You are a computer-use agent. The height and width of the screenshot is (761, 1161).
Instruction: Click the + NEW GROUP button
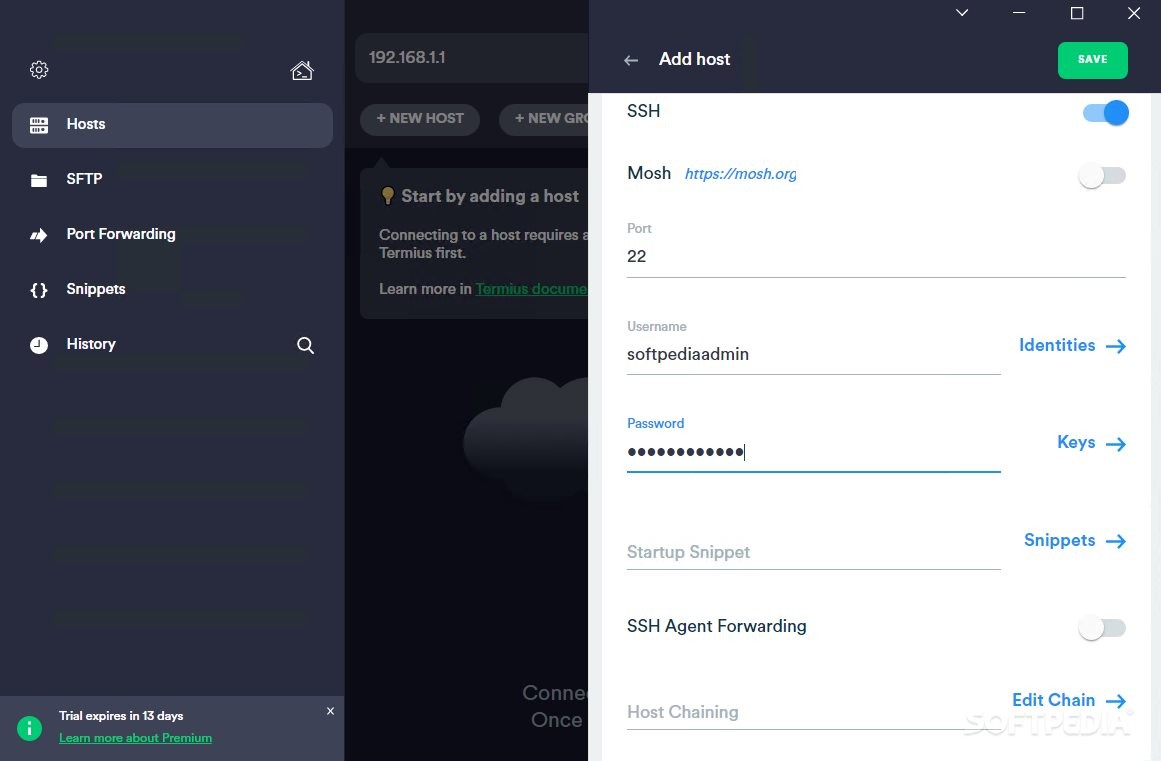[544, 118]
